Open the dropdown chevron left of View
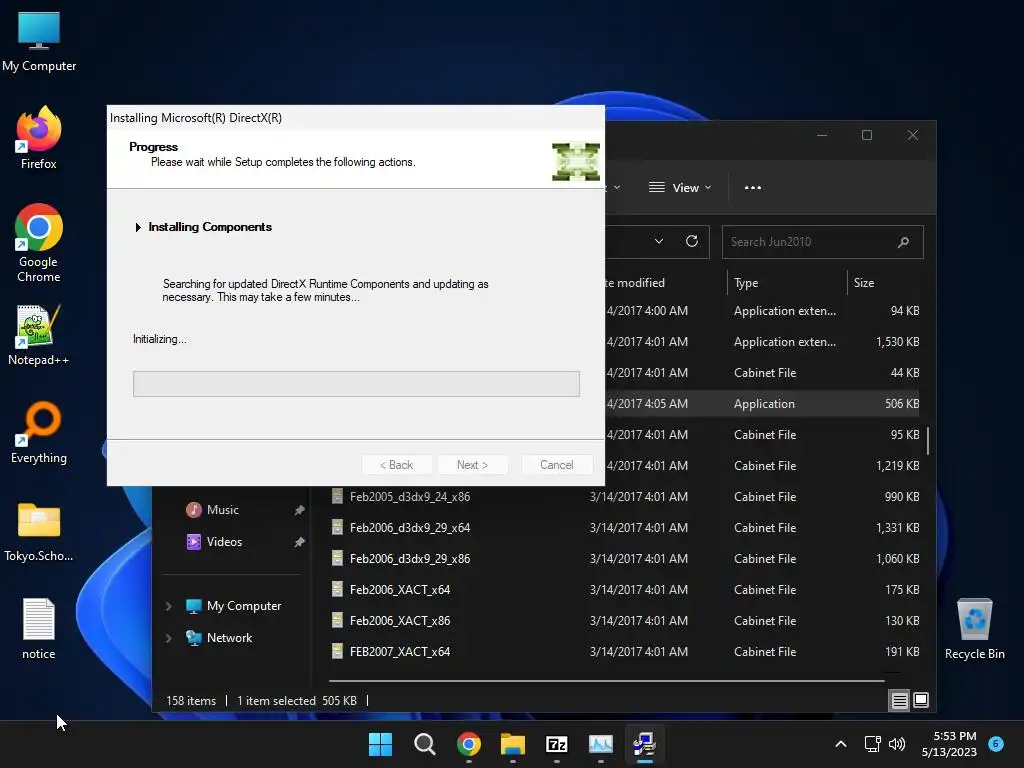 click(616, 187)
